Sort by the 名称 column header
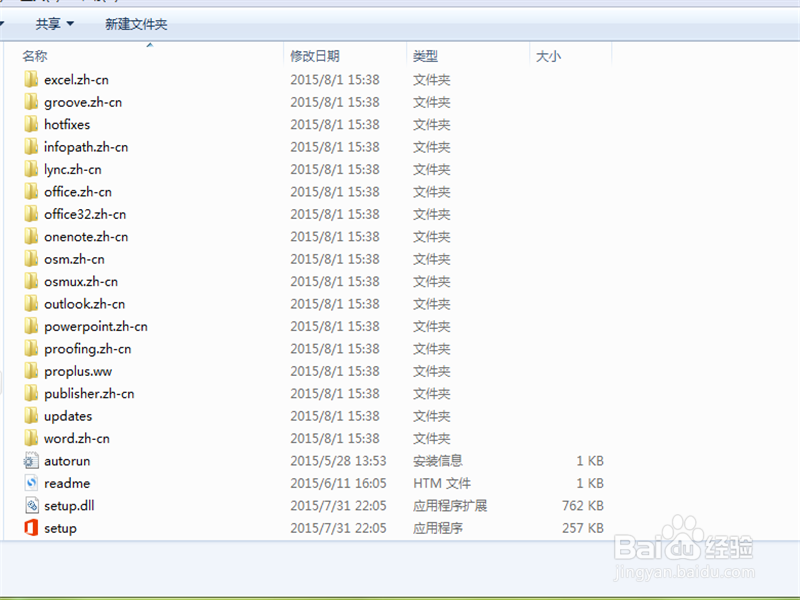Viewport: 800px width, 600px height. (x=35, y=56)
